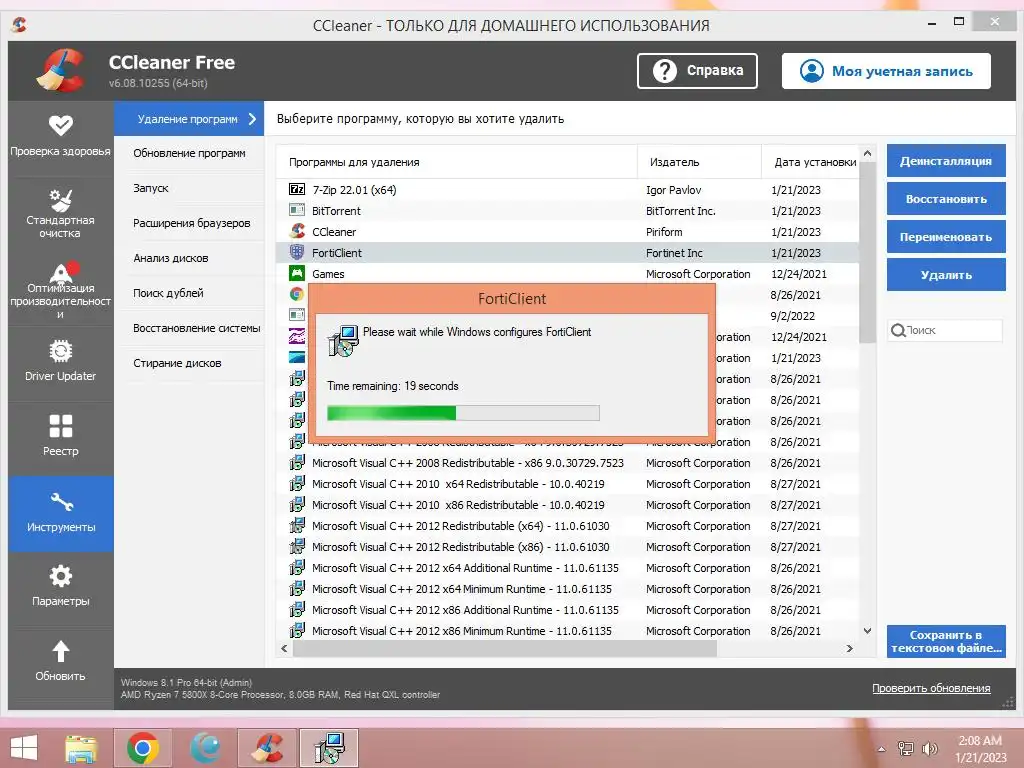Open Windows Start button
The height and width of the screenshot is (768, 1024).
[x=24, y=748]
